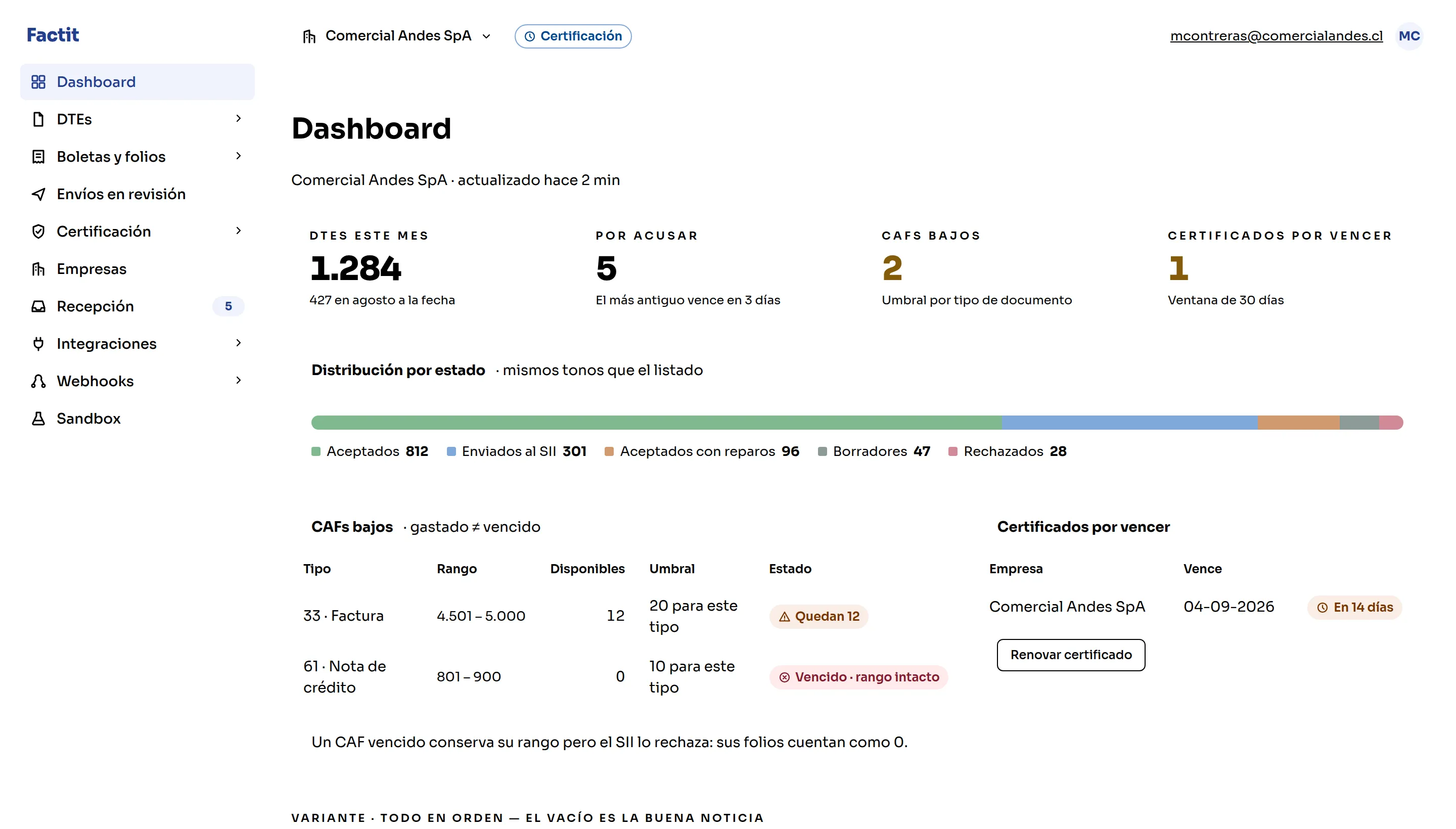Viewport: 1456px width, 829px height.
Task: Click the Factit logo
Action: [53, 35]
